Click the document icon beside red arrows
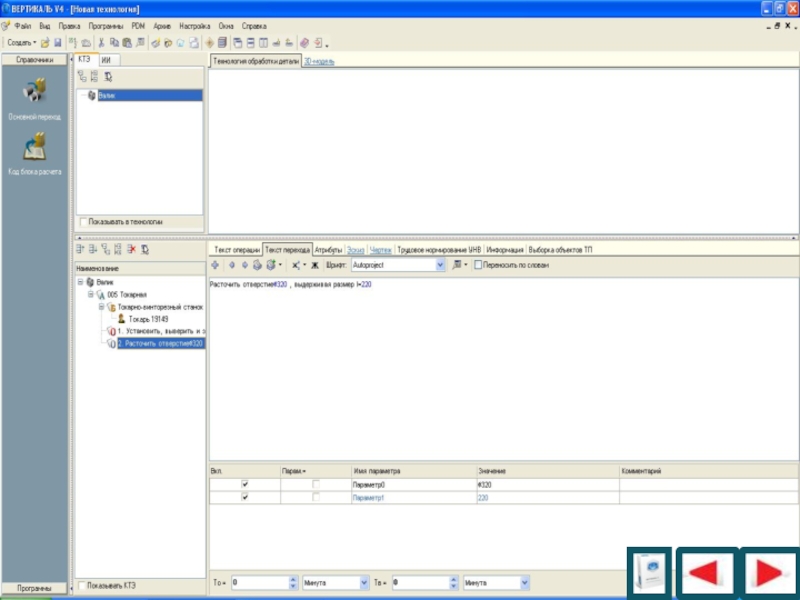Screen dimensions: 800x600 pos(648,574)
